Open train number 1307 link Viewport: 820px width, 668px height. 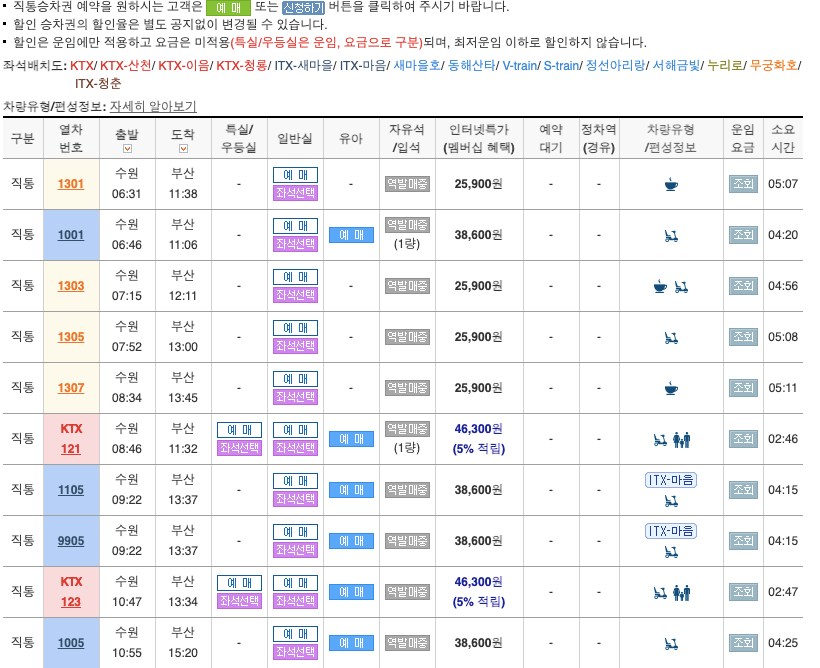(71, 388)
